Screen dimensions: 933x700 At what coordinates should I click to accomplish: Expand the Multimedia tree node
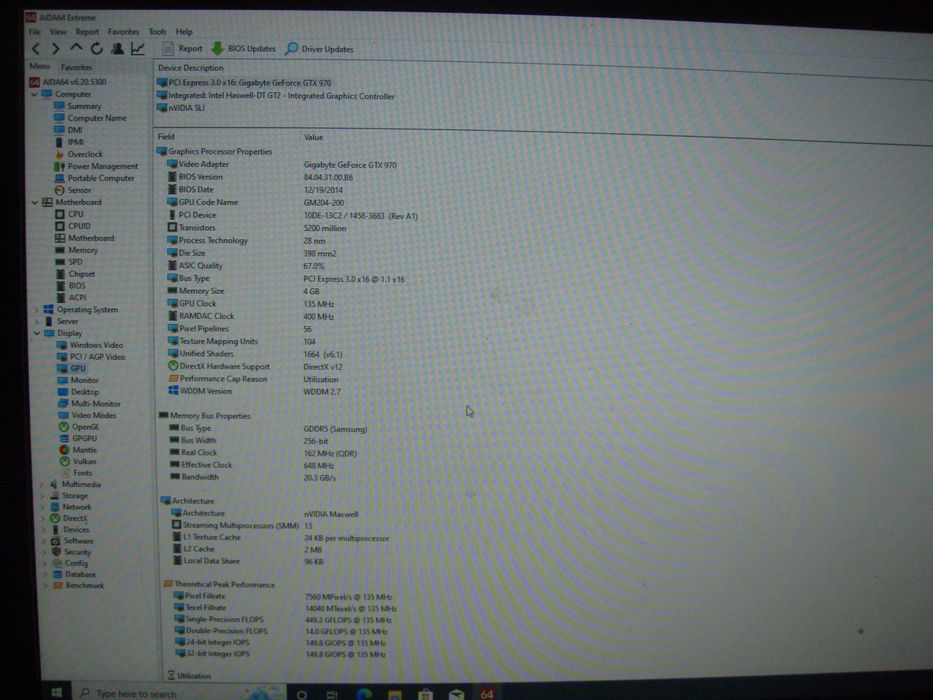pyautogui.click(x=42, y=485)
